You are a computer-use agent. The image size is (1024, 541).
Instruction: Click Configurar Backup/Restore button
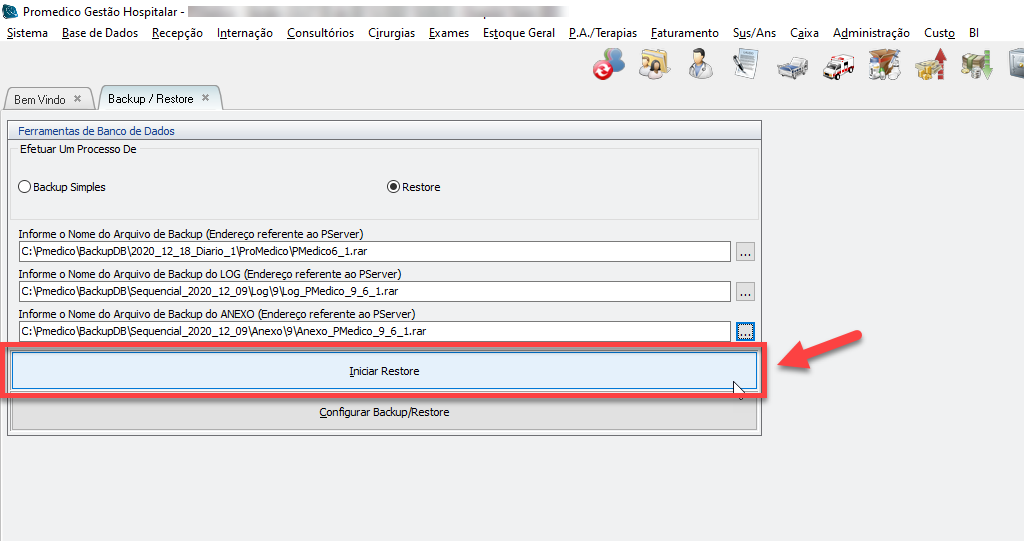[x=384, y=412]
